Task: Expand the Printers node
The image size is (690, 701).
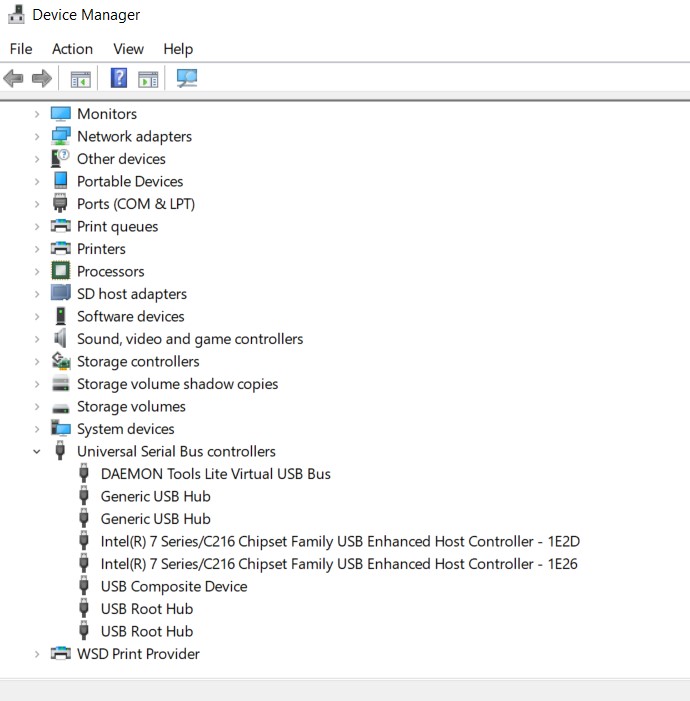Action: pos(37,249)
